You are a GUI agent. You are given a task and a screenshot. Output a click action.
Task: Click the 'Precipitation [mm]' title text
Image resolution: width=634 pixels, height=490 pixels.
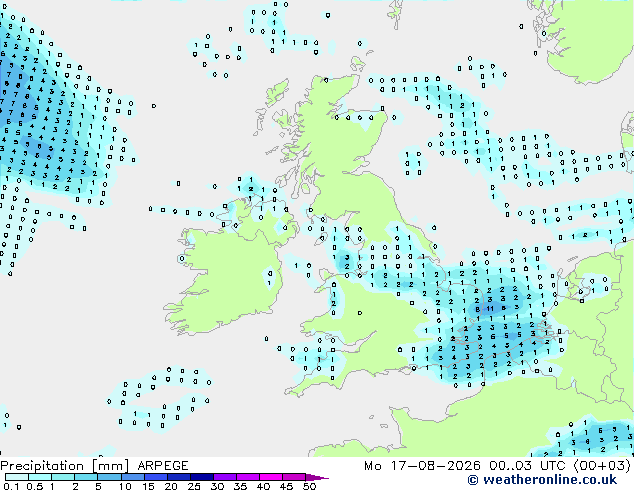tap(64, 466)
